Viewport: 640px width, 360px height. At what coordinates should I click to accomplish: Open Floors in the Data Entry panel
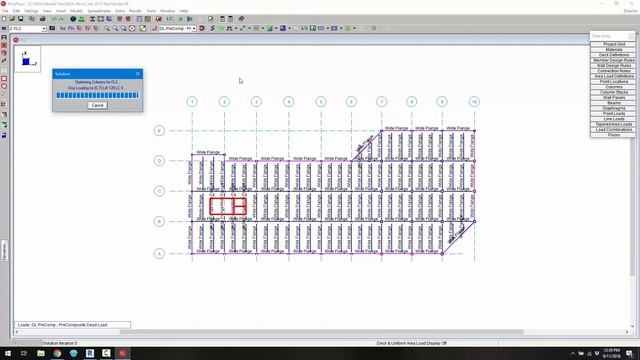613,135
